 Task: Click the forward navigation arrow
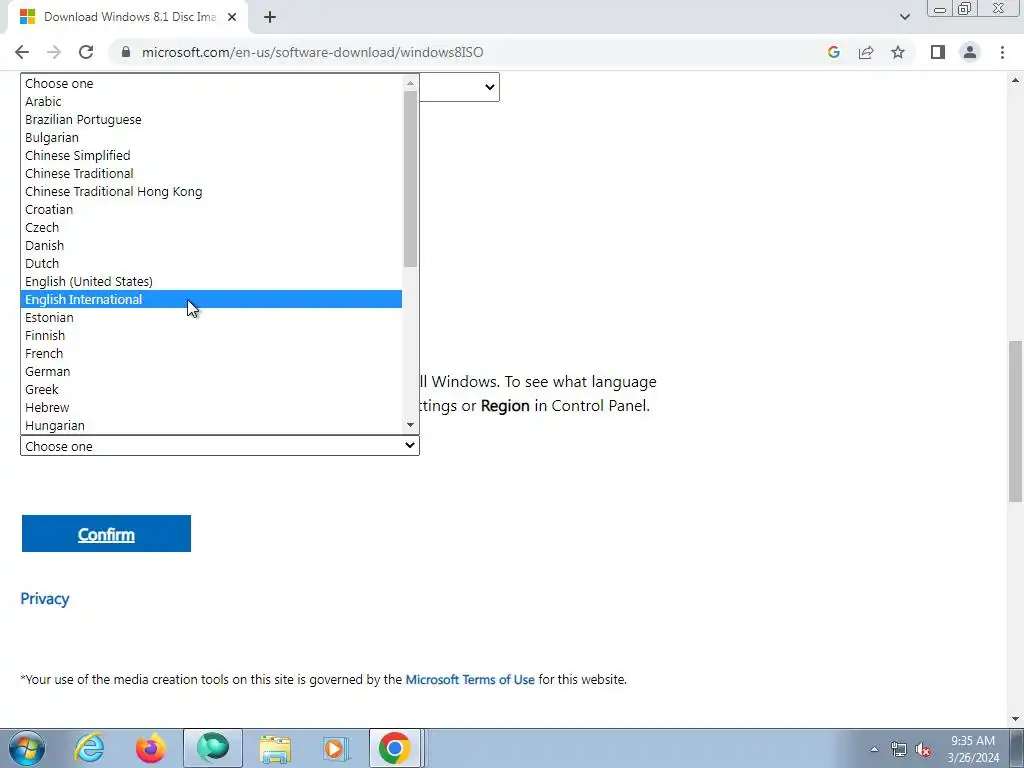coord(54,52)
